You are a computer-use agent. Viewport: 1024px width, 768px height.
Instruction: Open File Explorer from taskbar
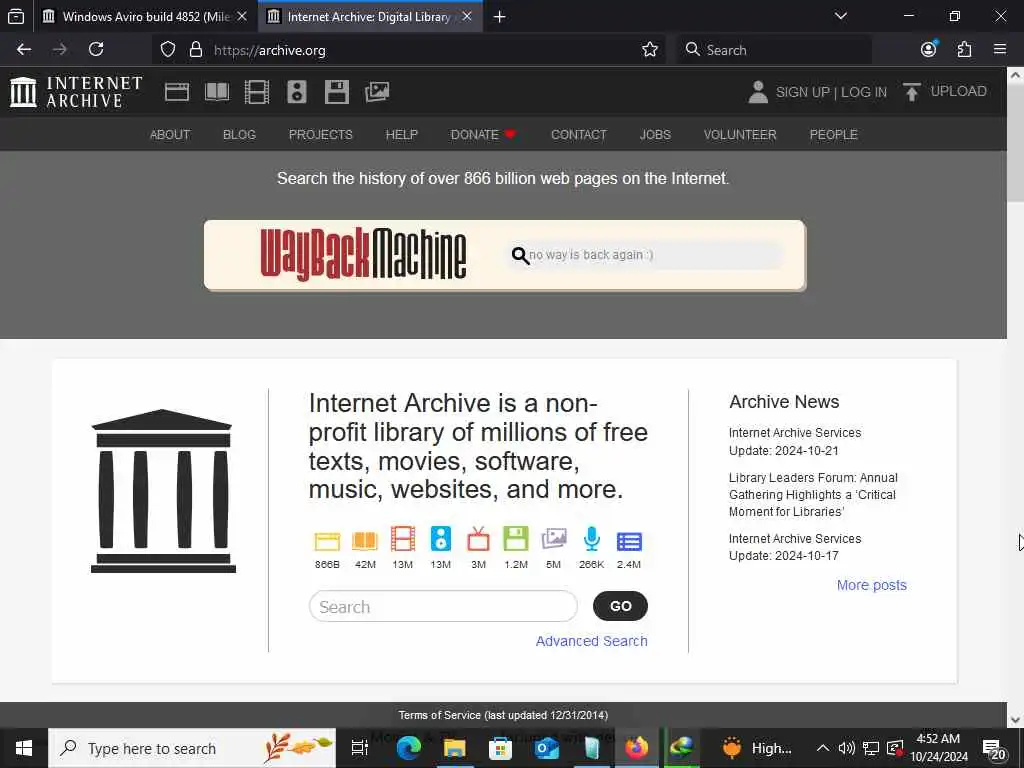coord(455,748)
